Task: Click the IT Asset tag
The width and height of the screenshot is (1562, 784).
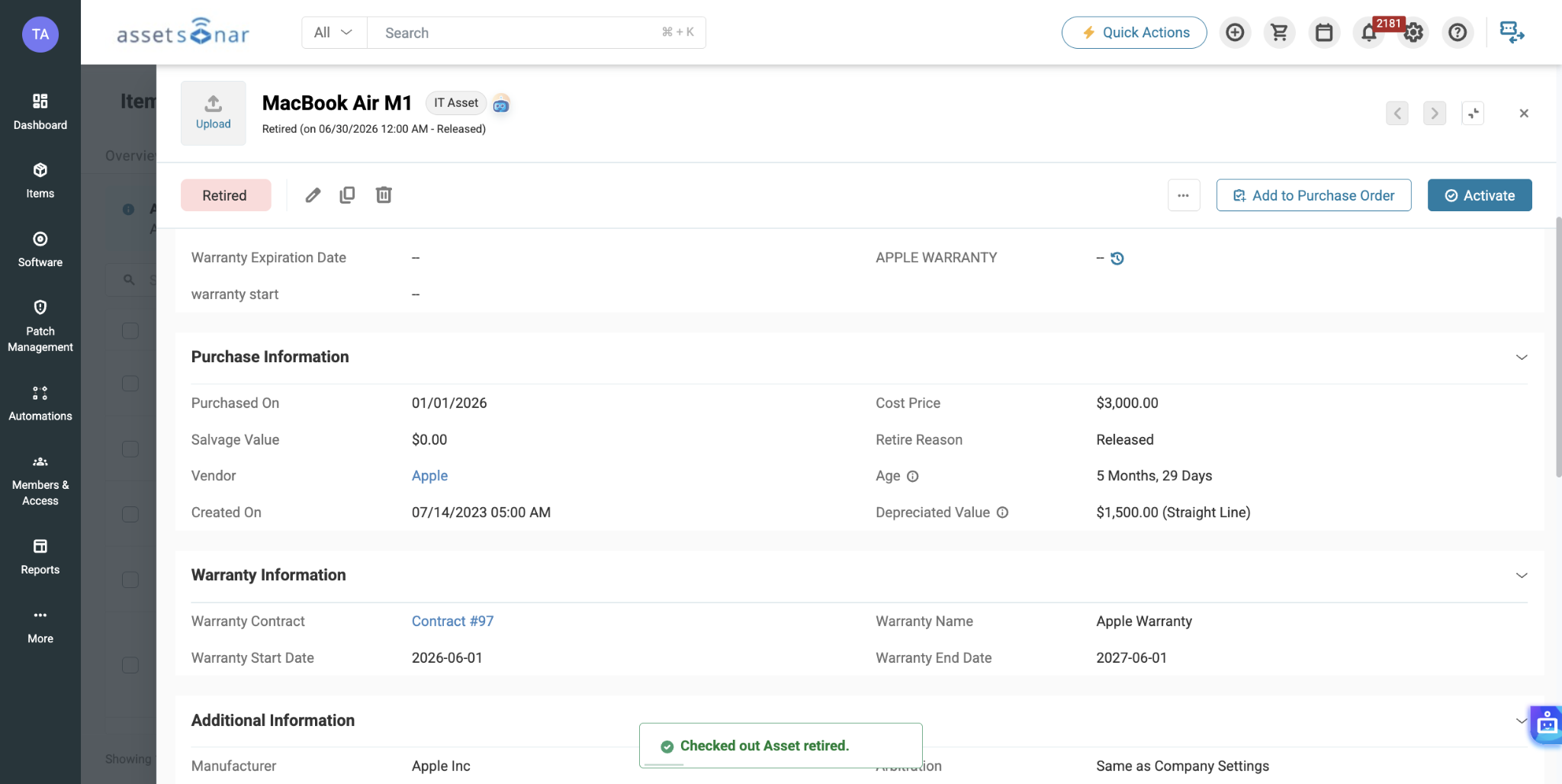Action: 456,103
